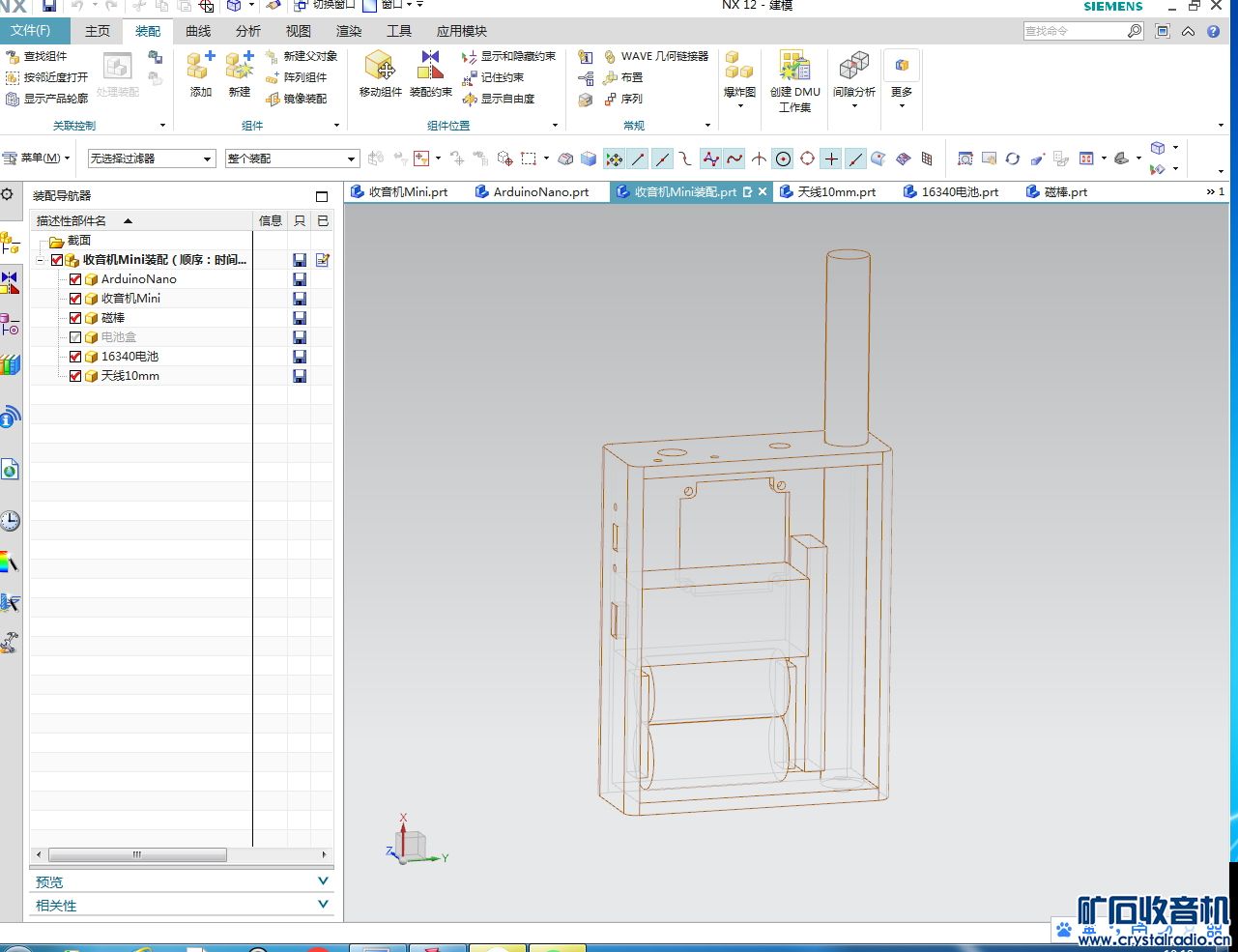
Task: Click 镜像装配 Mirror Assembly icon
Action: [273, 99]
